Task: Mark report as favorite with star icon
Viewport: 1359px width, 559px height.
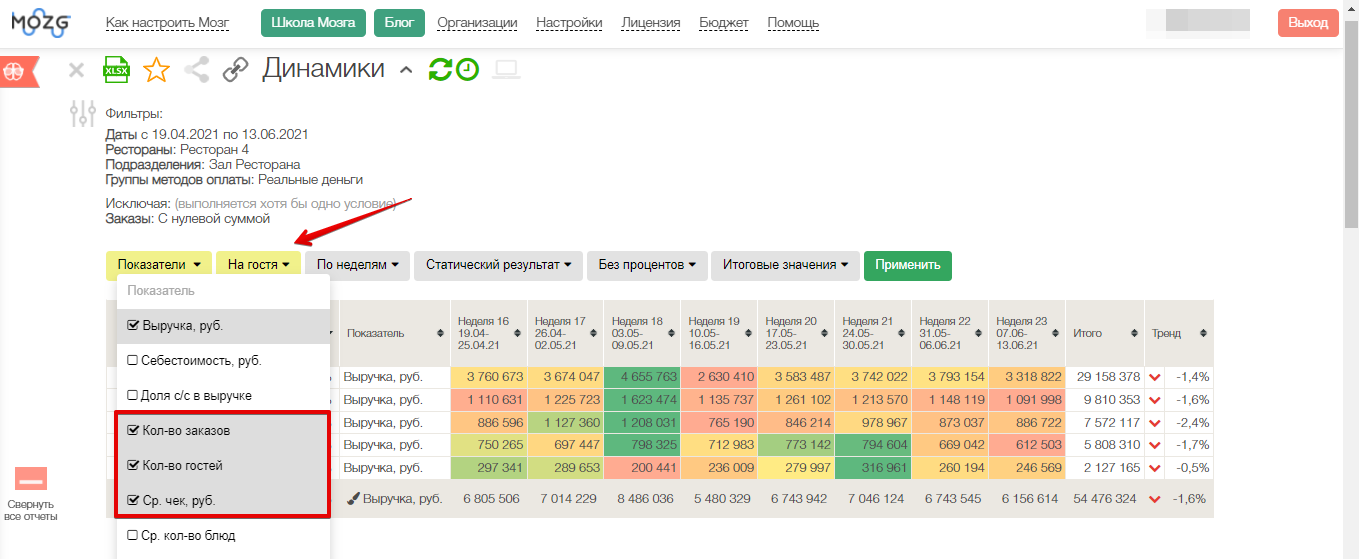Action: click(x=156, y=70)
